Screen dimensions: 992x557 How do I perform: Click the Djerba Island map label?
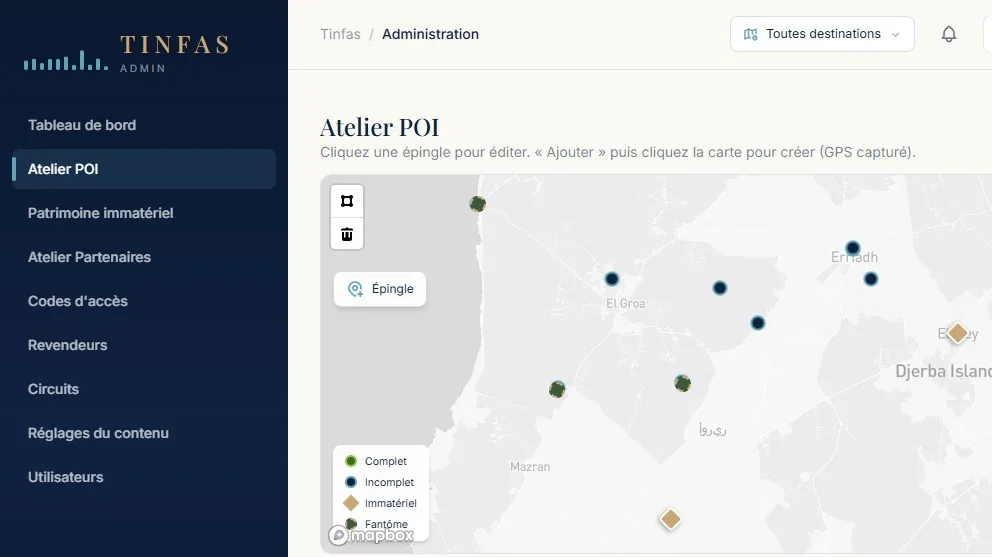point(943,371)
